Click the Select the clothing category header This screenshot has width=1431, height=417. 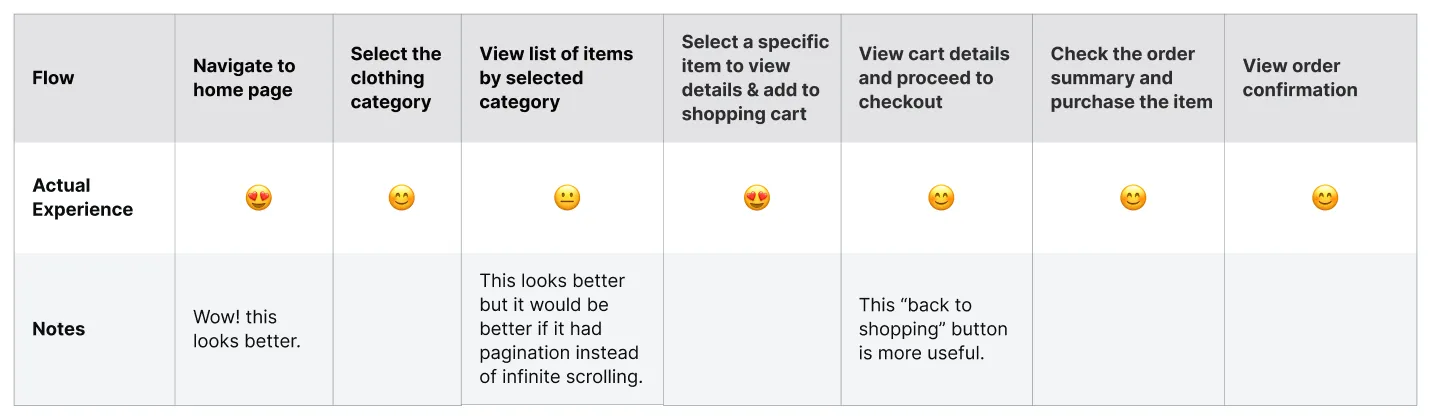coord(395,78)
